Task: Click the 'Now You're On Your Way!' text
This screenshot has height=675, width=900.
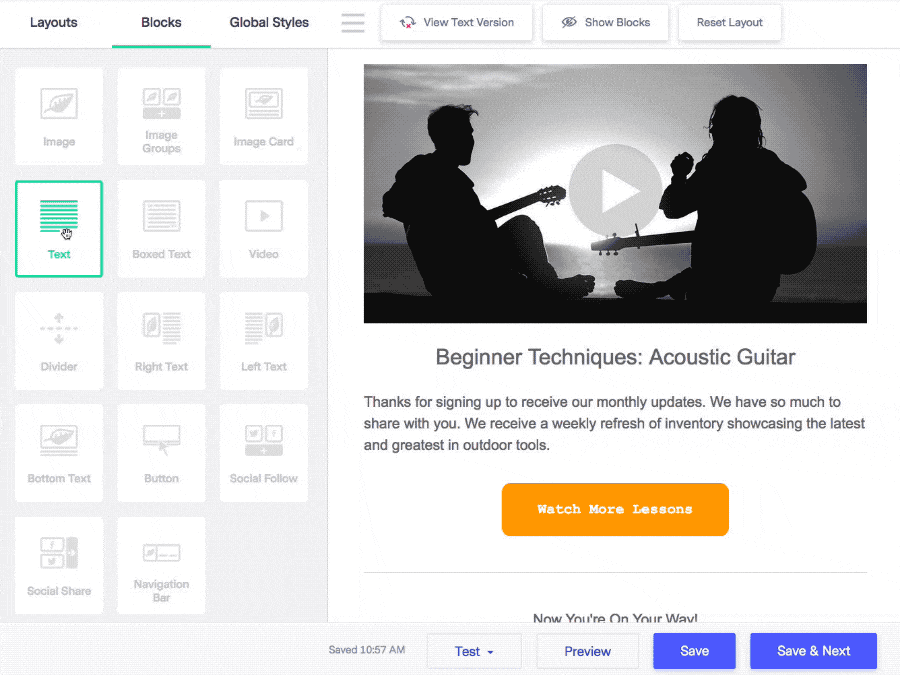Action: pos(615,618)
